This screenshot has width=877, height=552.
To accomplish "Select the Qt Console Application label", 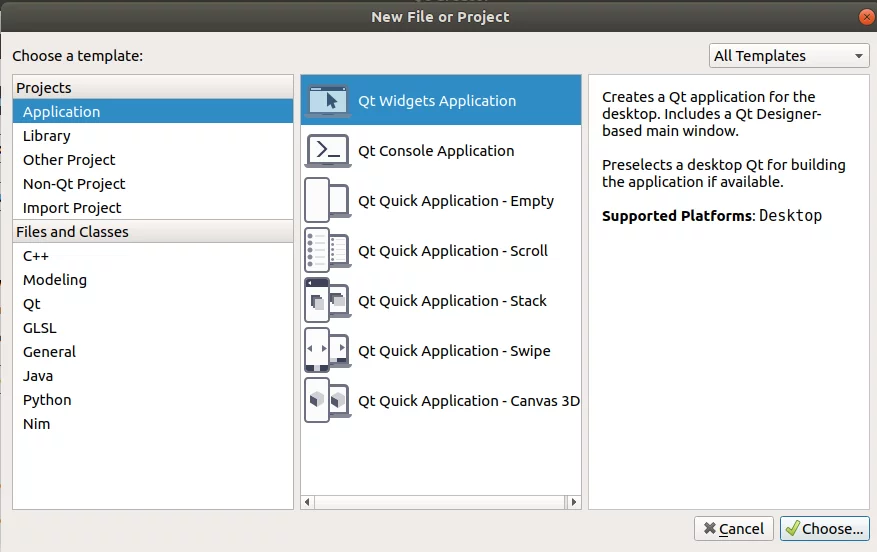I will (436, 151).
